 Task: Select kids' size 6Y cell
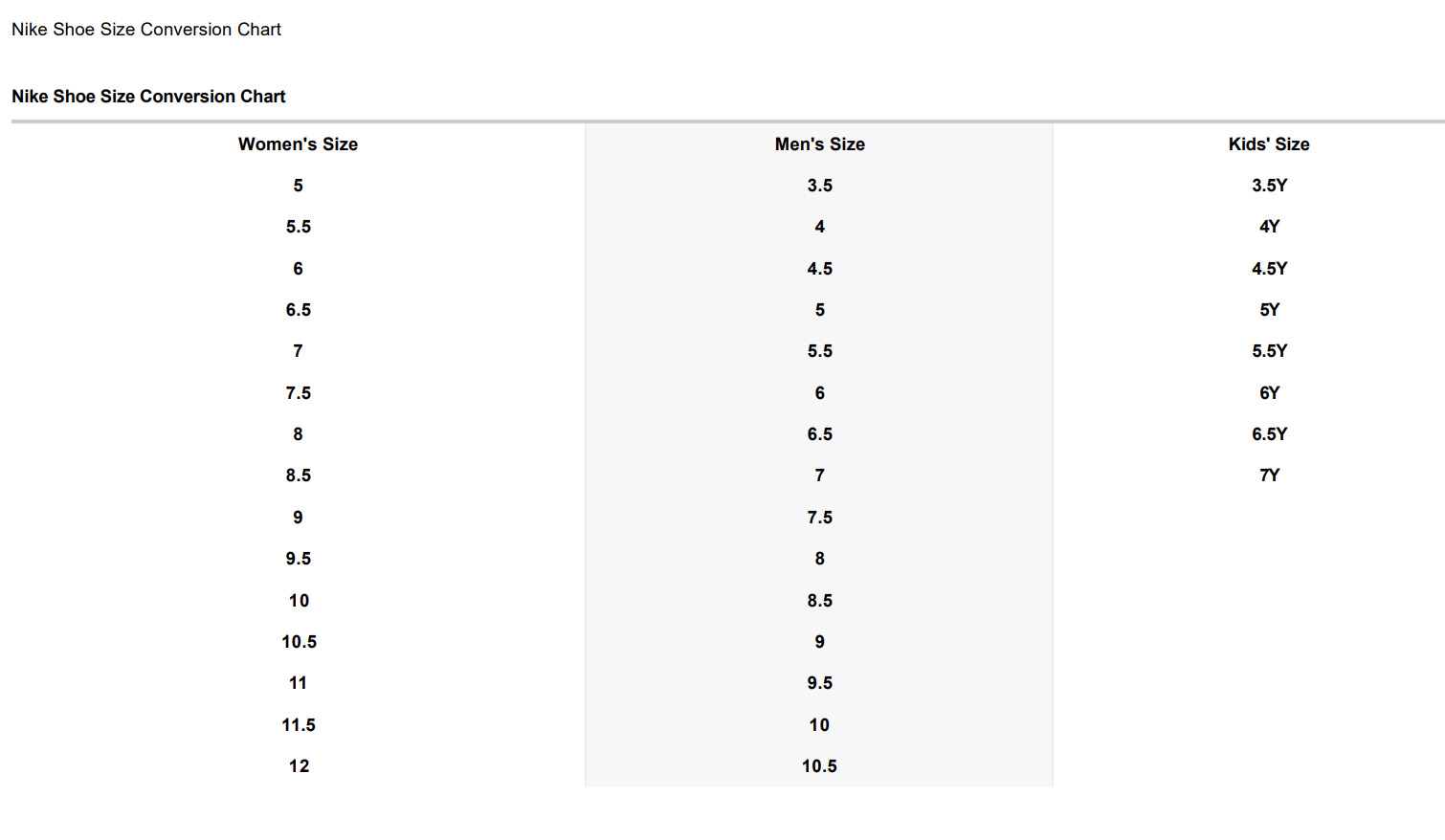pos(1269,393)
